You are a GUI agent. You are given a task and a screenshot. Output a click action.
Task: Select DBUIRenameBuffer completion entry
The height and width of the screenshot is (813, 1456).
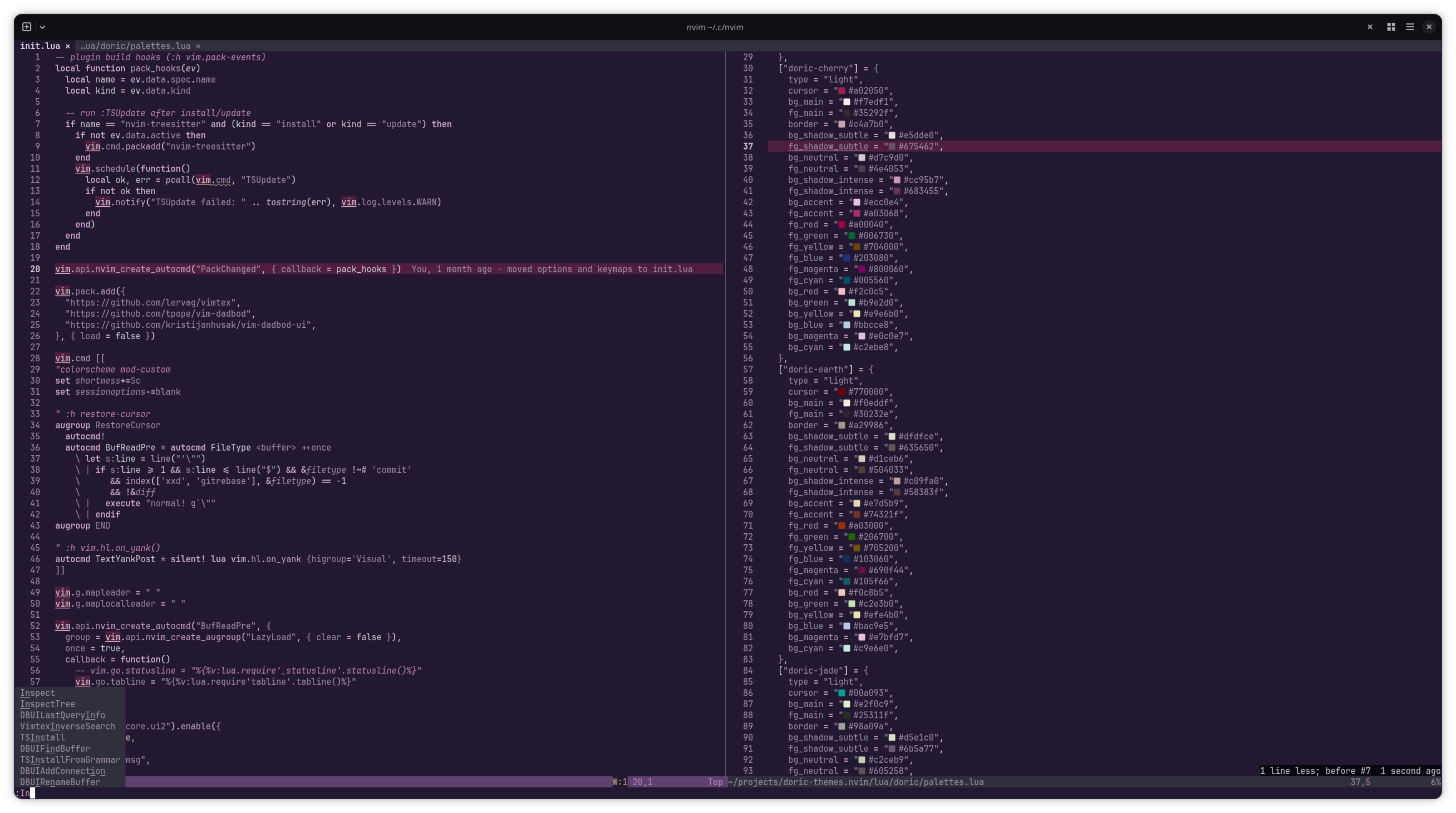click(60, 782)
